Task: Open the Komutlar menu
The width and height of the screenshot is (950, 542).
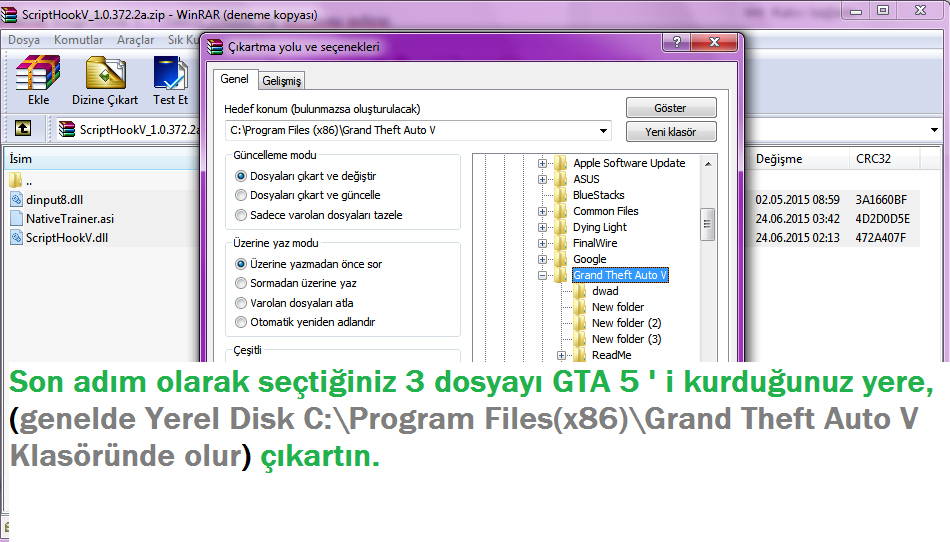Action: click(x=78, y=40)
